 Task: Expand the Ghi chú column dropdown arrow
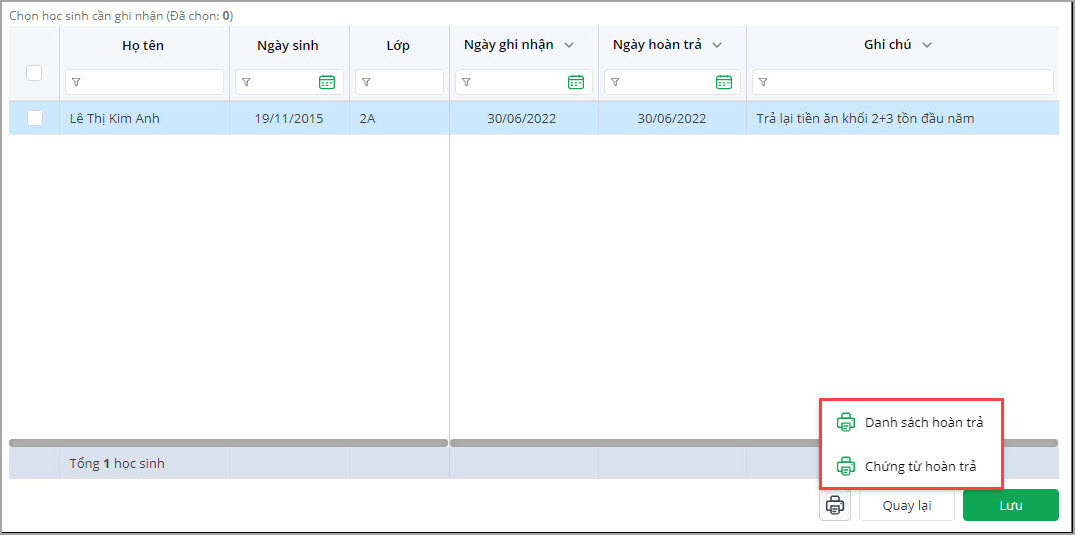pyautogui.click(x=927, y=45)
